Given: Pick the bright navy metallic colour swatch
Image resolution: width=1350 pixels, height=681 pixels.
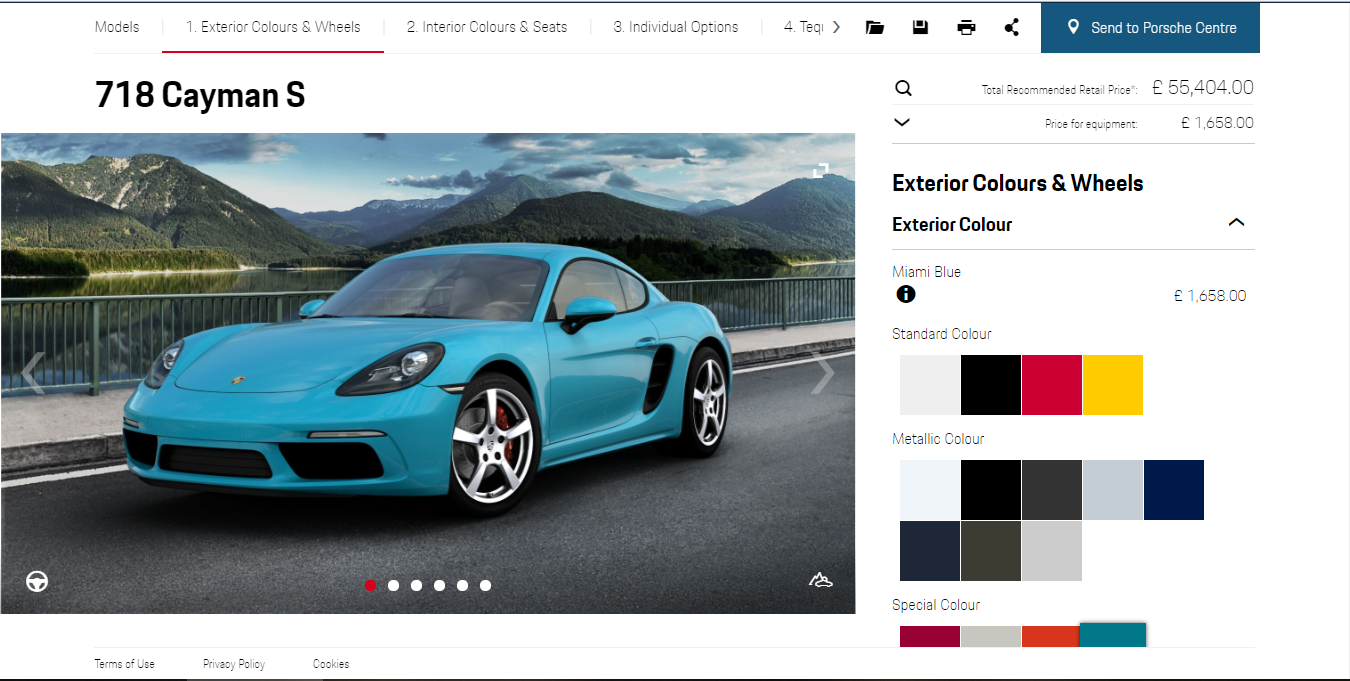Looking at the screenshot, I should (x=1174, y=490).
